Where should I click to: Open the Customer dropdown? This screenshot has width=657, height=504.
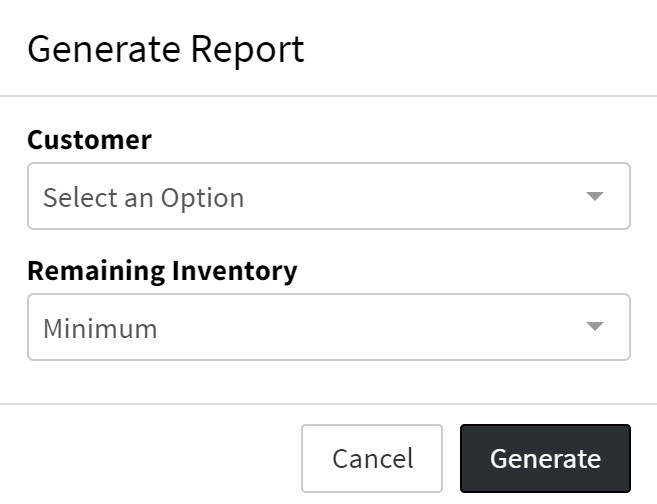(328, 196)
